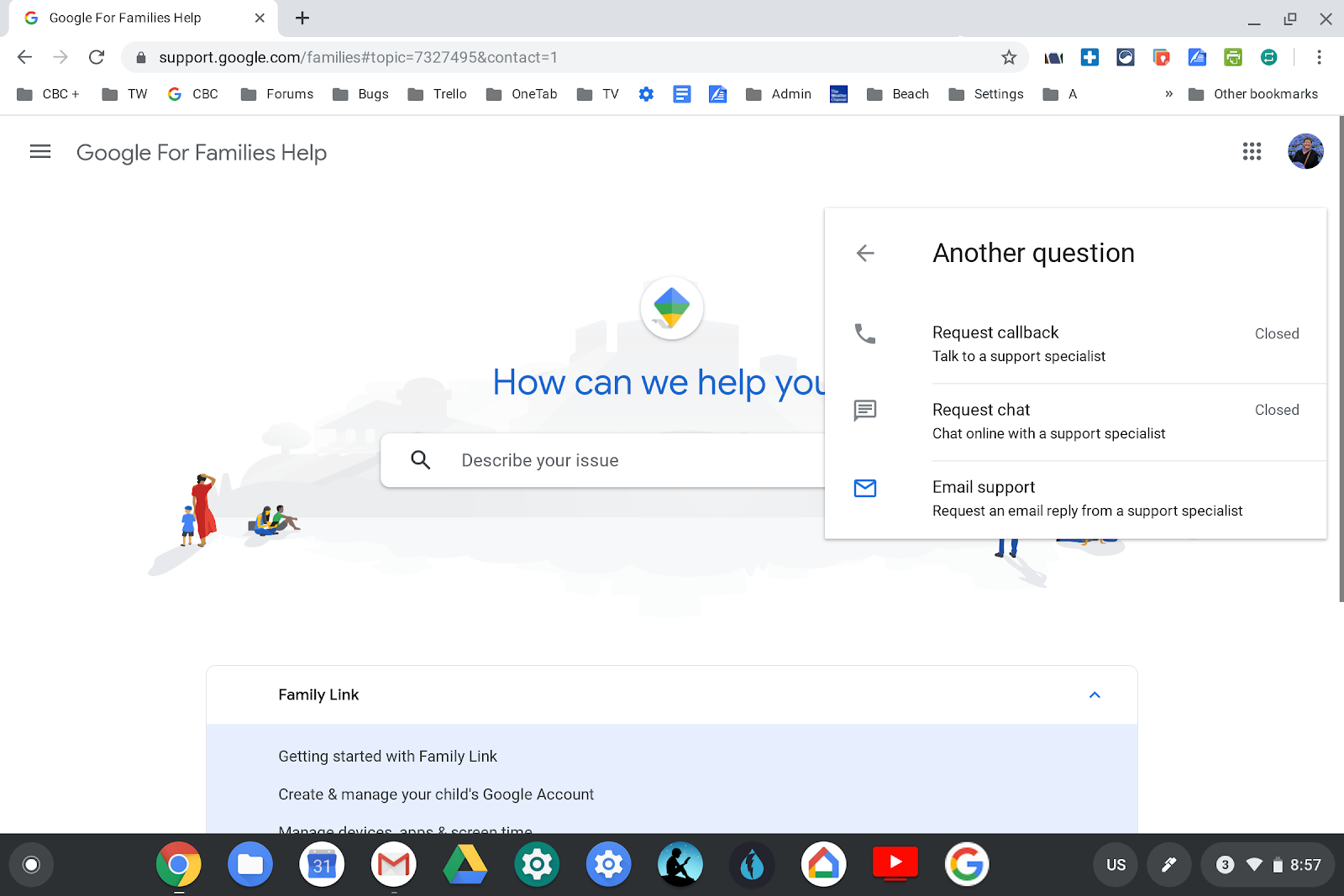The image size is (1344, 896).
Task: Click the search magnifier icon
Action: click(421, 460)
